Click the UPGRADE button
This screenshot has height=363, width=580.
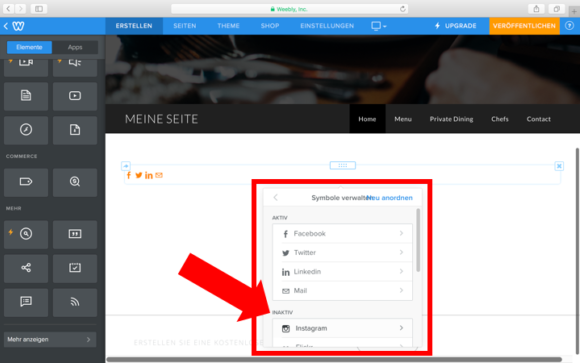[x=455, y=26]
